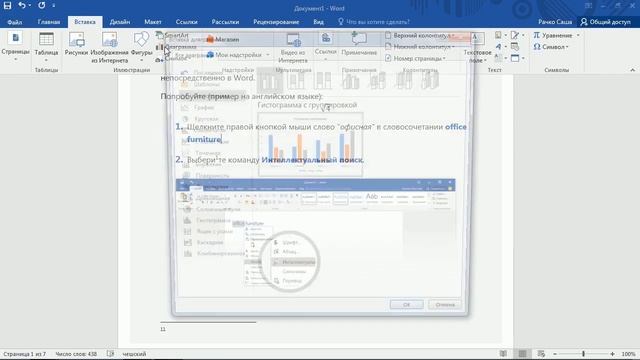Switch to the Главная tab
Viewport: 640px width, 360px height.
(x=49, y=22)
